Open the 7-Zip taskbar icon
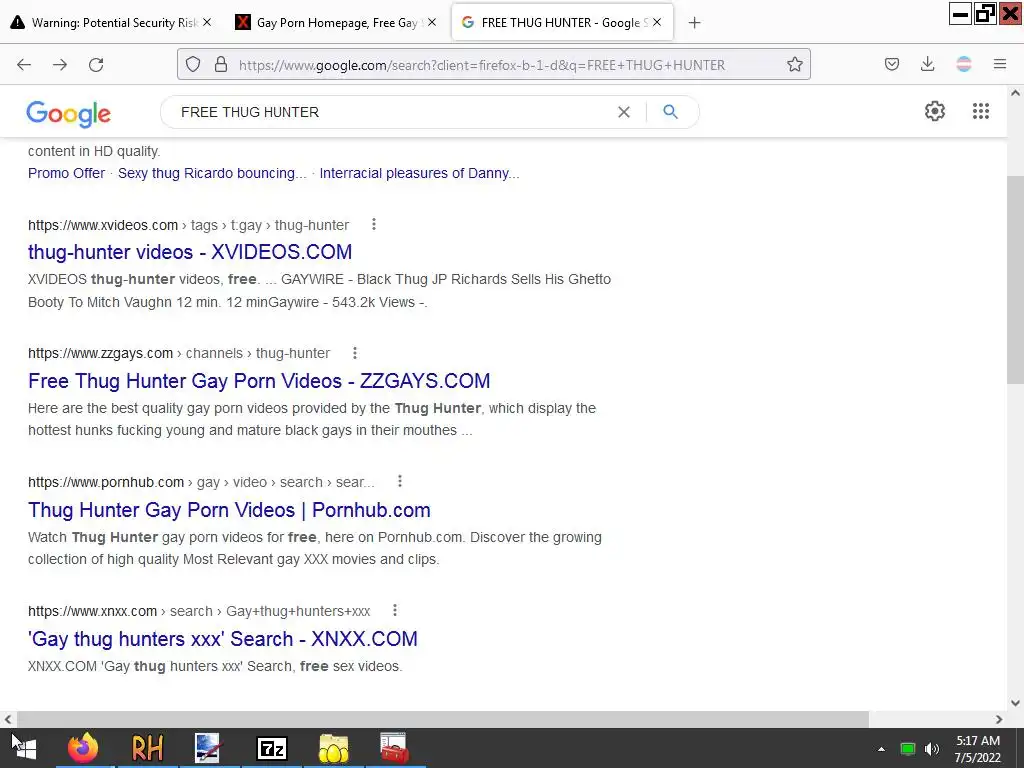This screenshot has width=1024, height=768. click(x=272, y=748)
